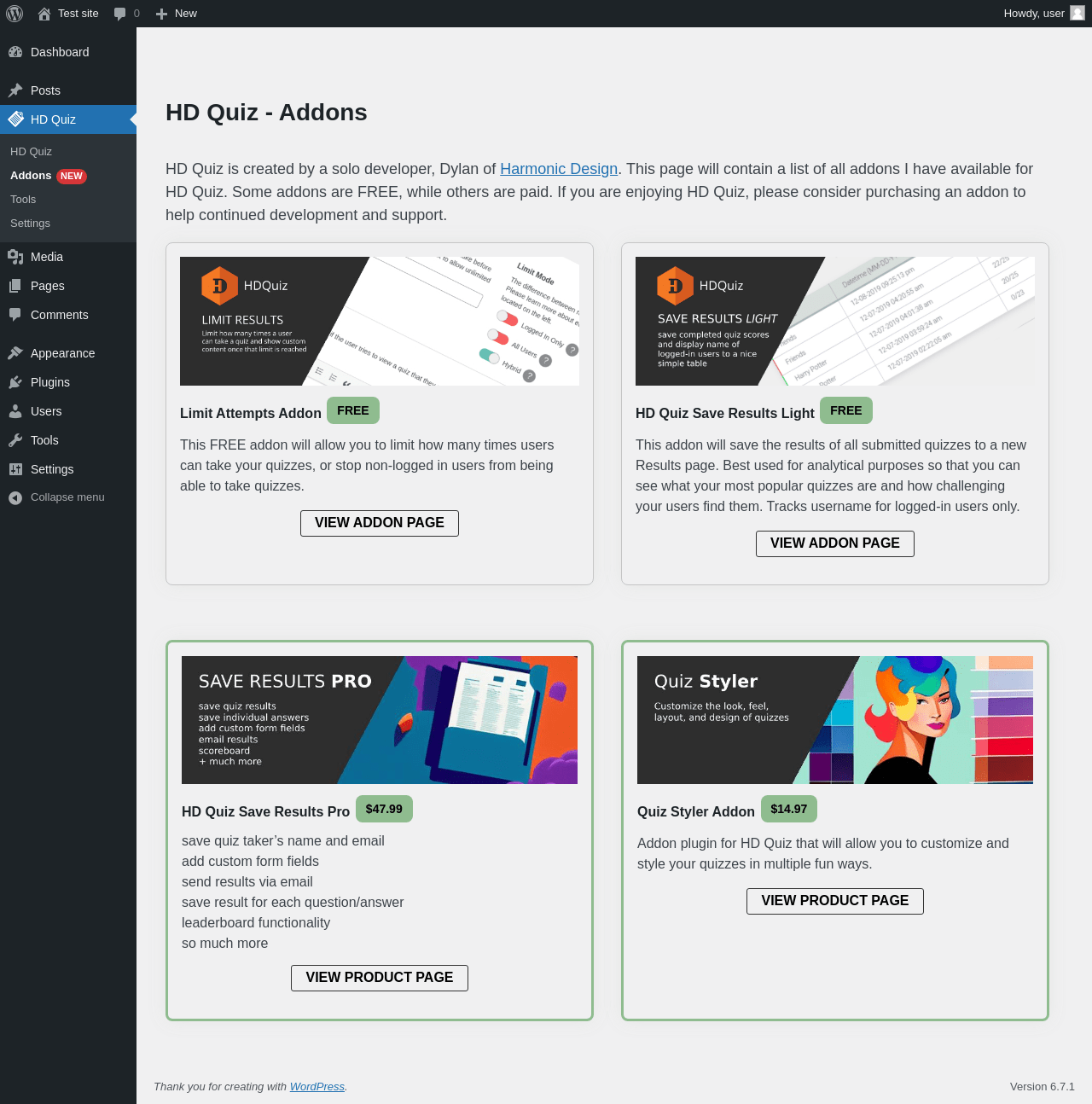Follow the WordPress footer link
Image resolution: width=1092 pixels, height=1104 pixels.
pos(317,1086)
